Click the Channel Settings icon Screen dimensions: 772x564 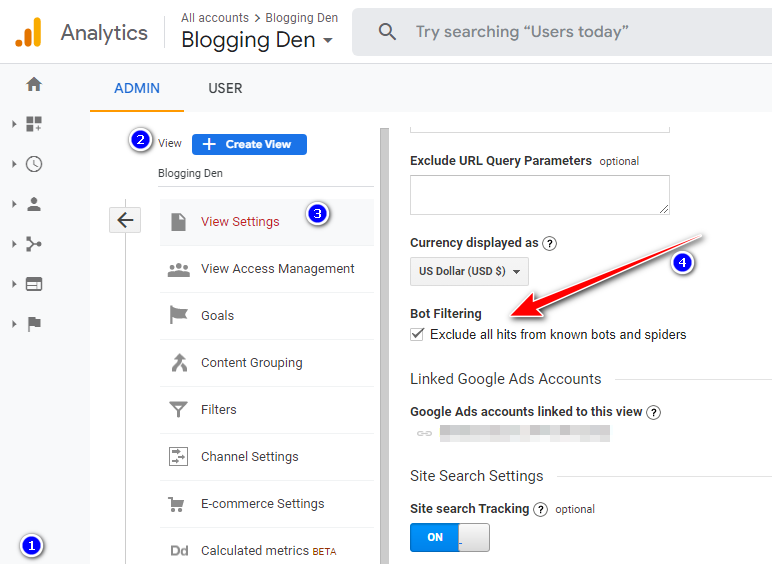178,456
